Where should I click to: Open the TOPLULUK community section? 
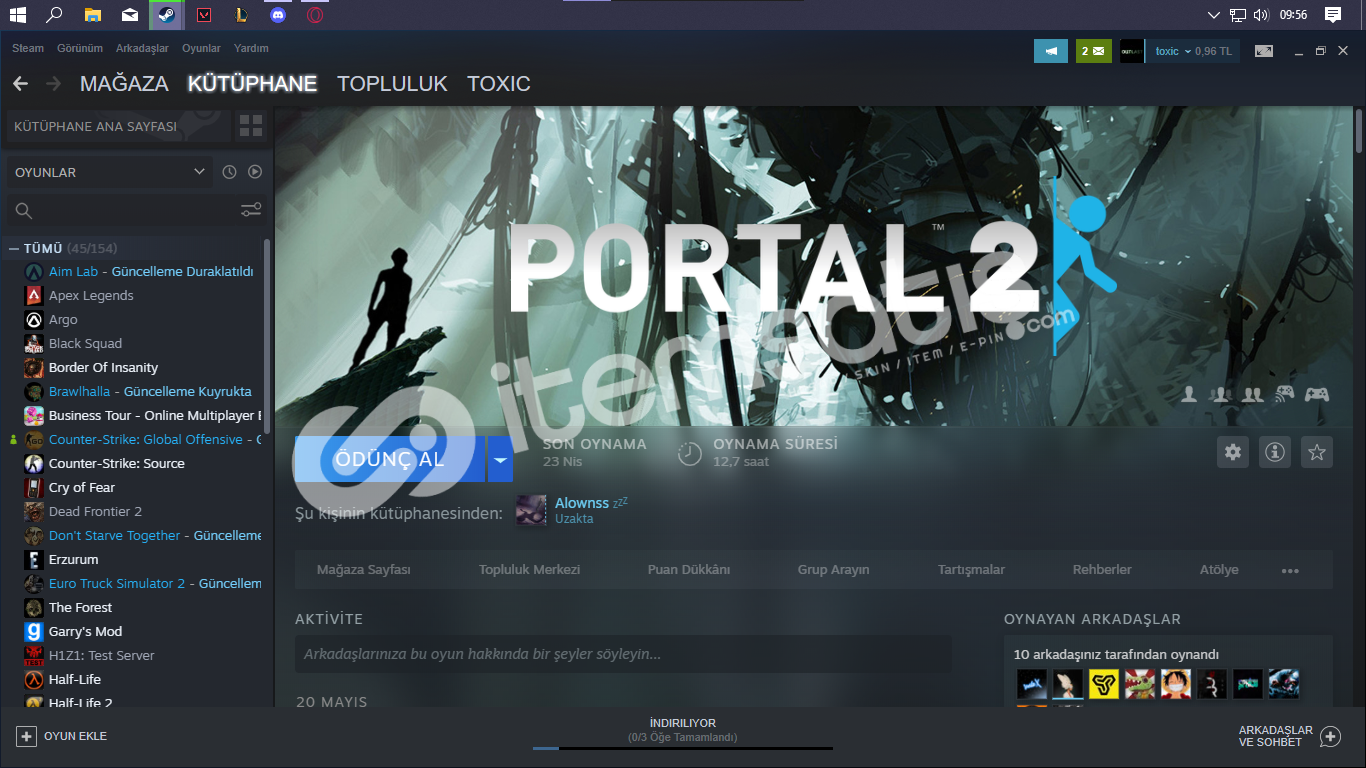coord(392,84)
